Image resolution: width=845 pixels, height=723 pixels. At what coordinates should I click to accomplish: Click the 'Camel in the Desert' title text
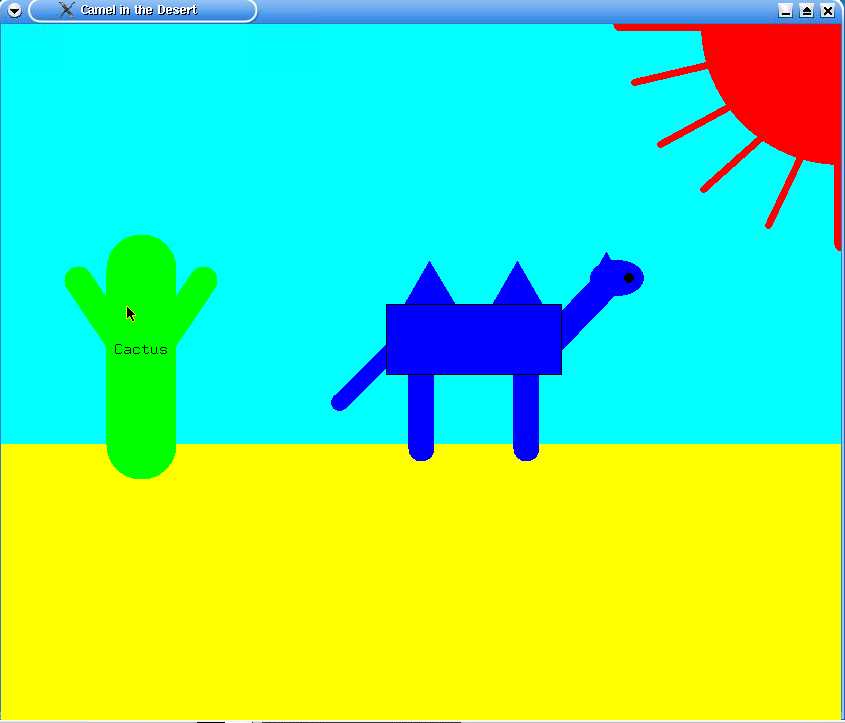139,10
